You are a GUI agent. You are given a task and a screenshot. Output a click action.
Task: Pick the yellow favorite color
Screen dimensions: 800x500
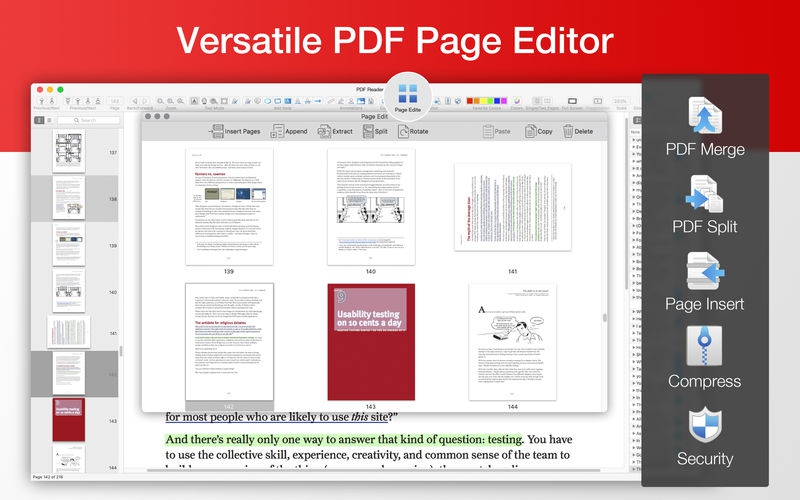(x=484, y=101)
